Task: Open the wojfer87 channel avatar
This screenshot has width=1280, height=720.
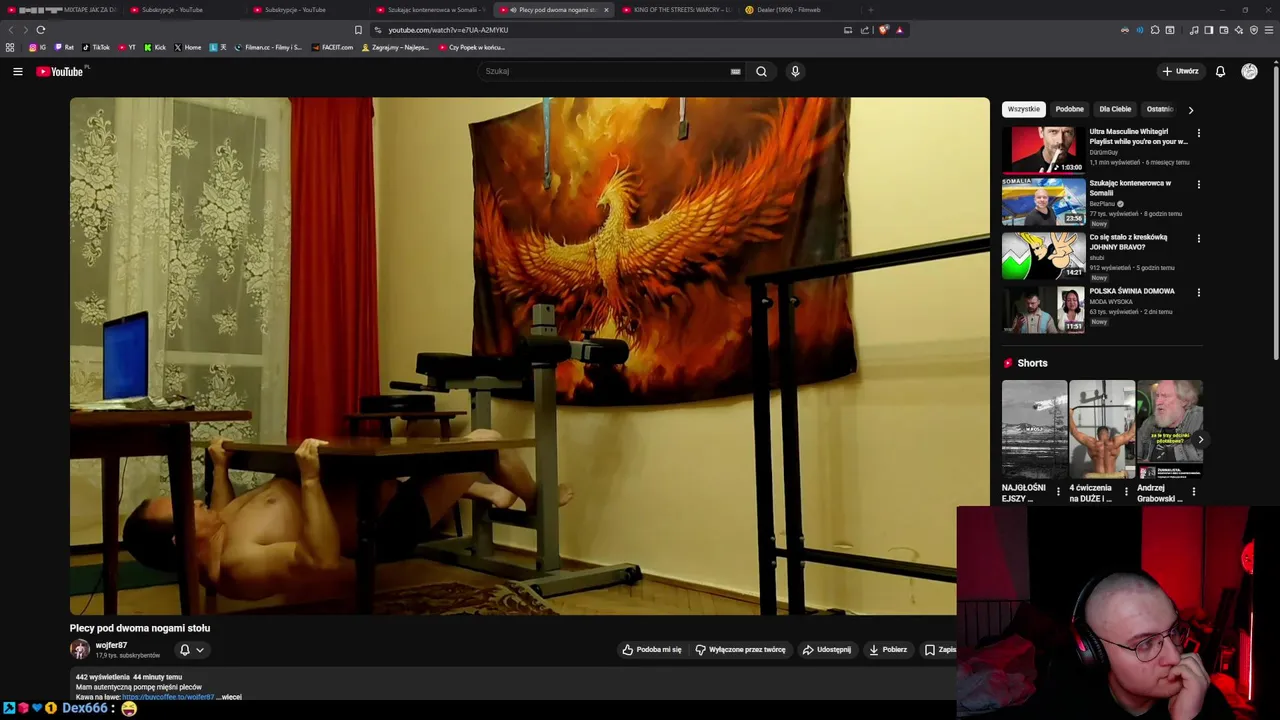Action: (x=79, y=650)
